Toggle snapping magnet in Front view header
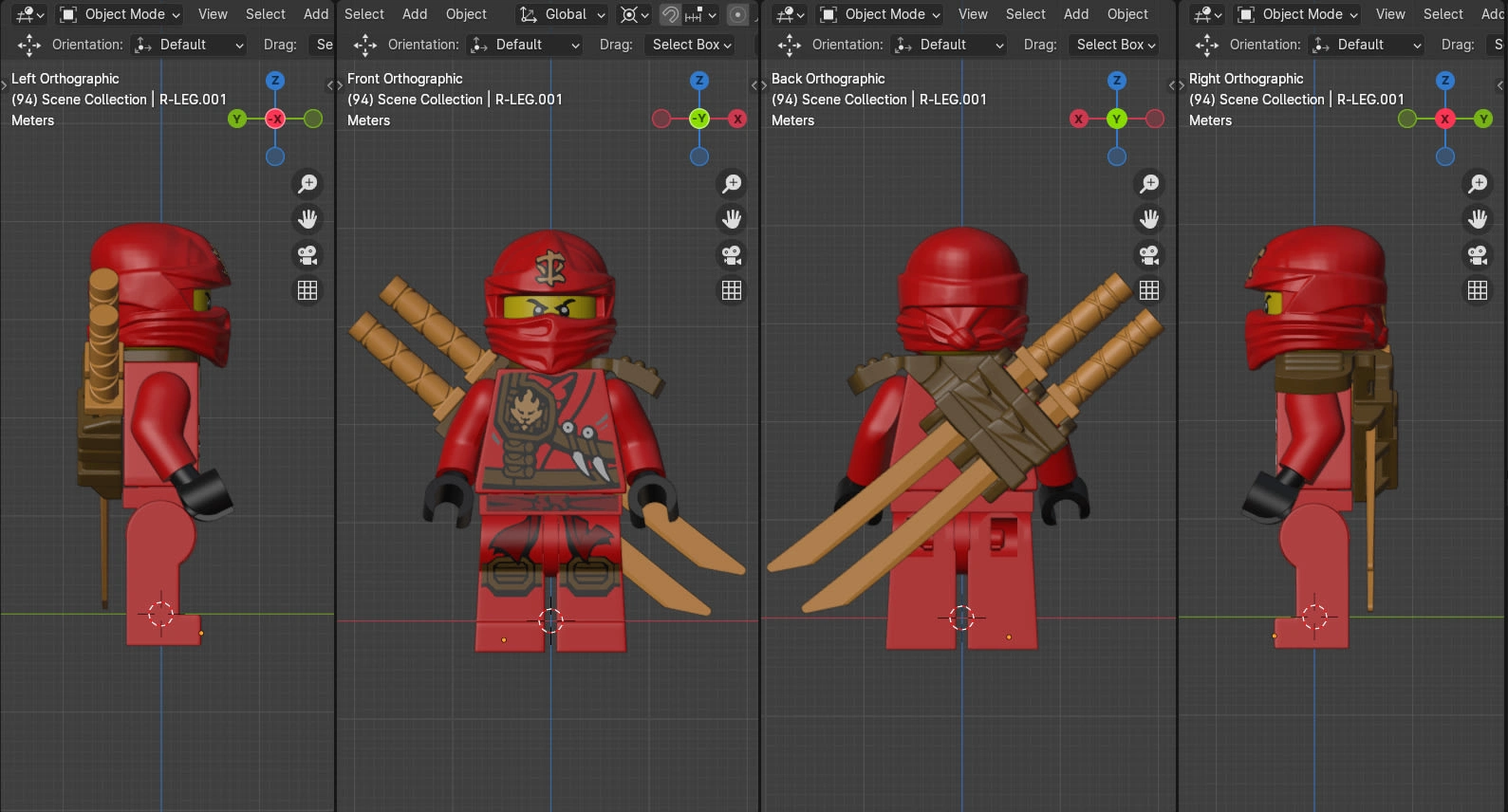 click(670, 14)
